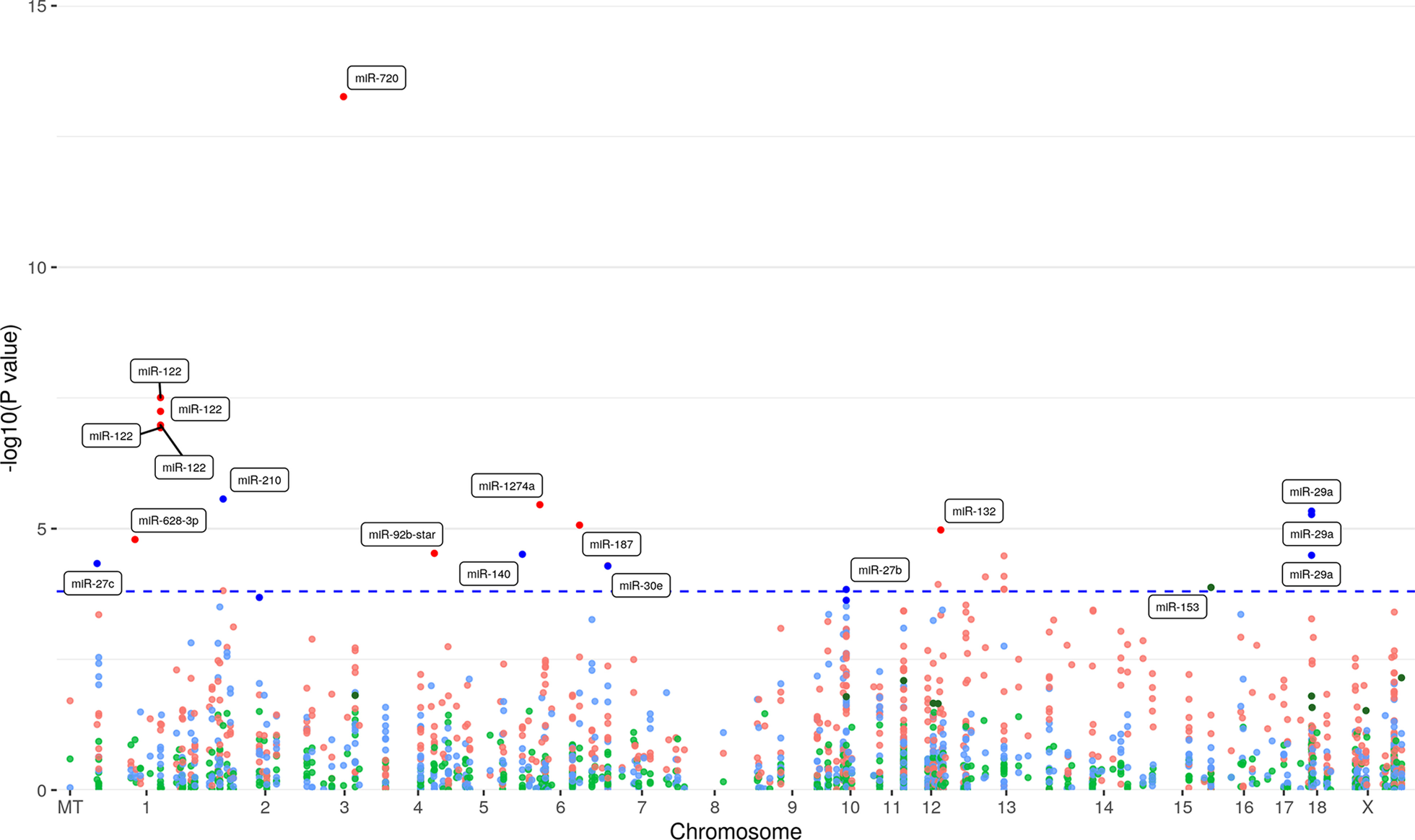Click the y-axis tick label 15

click(36, 7)
